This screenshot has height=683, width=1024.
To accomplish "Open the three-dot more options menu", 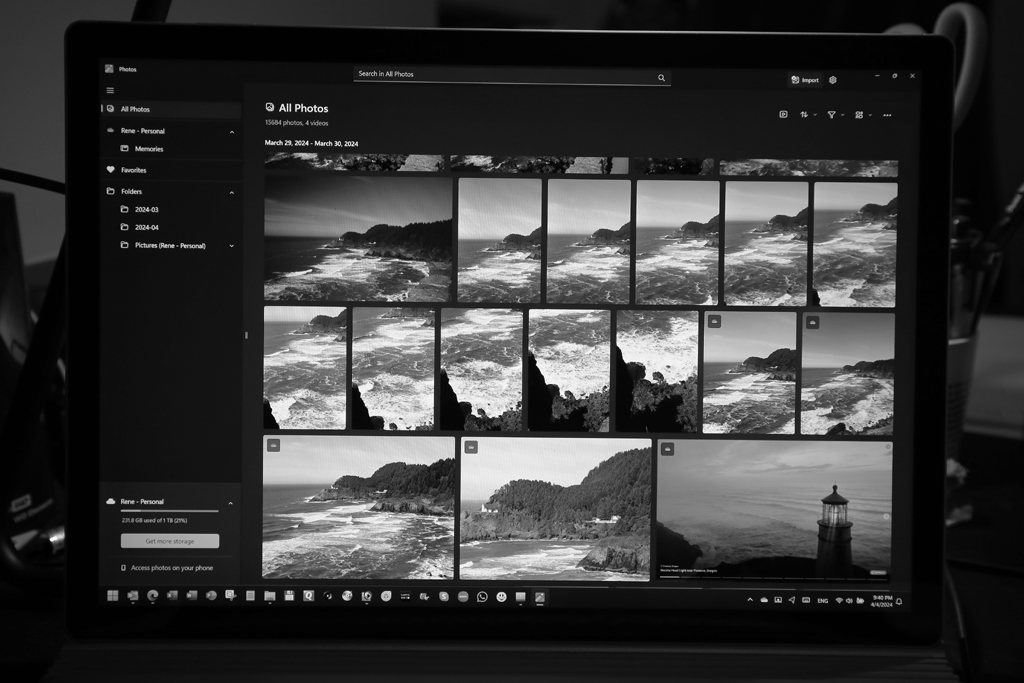I will (887, 115).
